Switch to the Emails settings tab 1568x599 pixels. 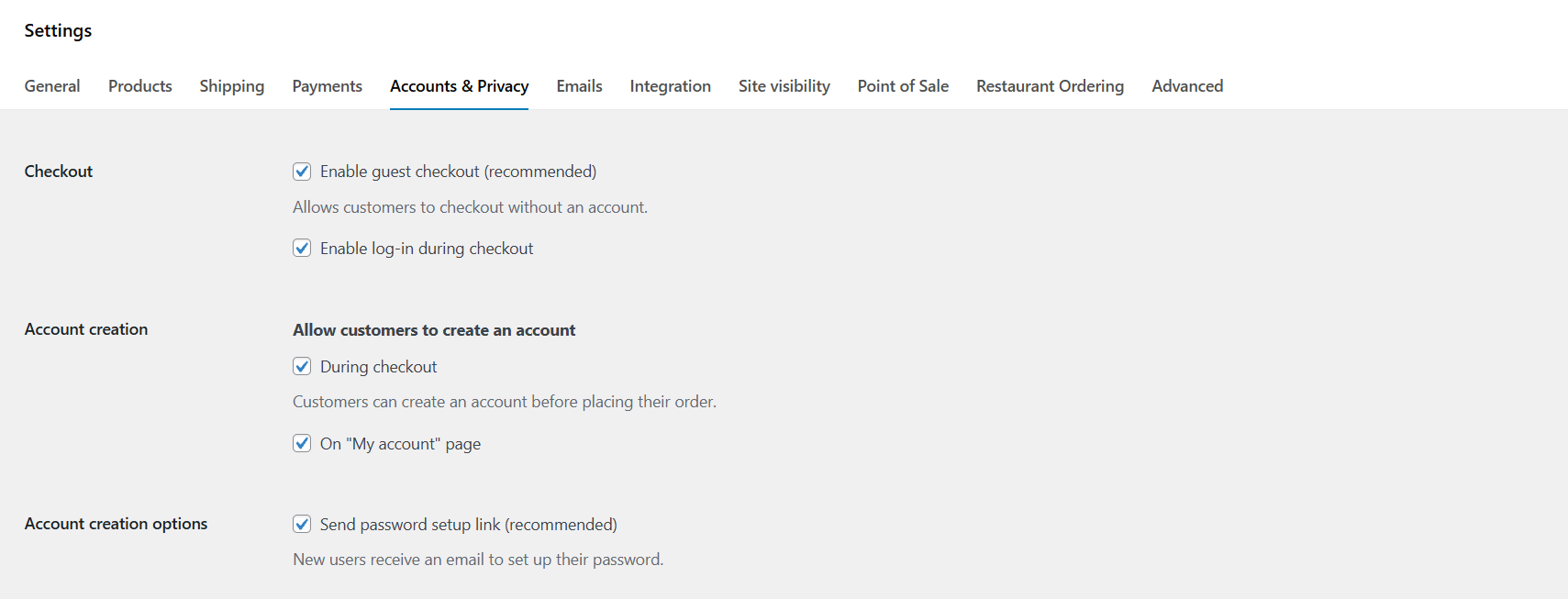pos(579,85)
